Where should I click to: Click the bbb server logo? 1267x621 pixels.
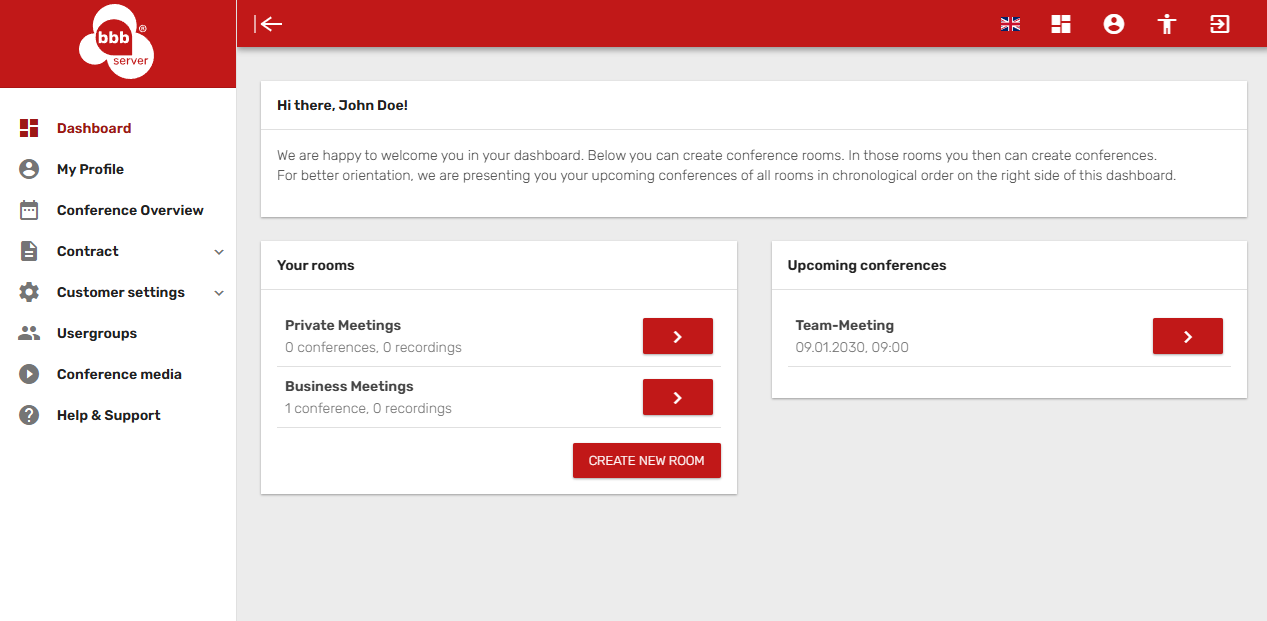point(116,41)
